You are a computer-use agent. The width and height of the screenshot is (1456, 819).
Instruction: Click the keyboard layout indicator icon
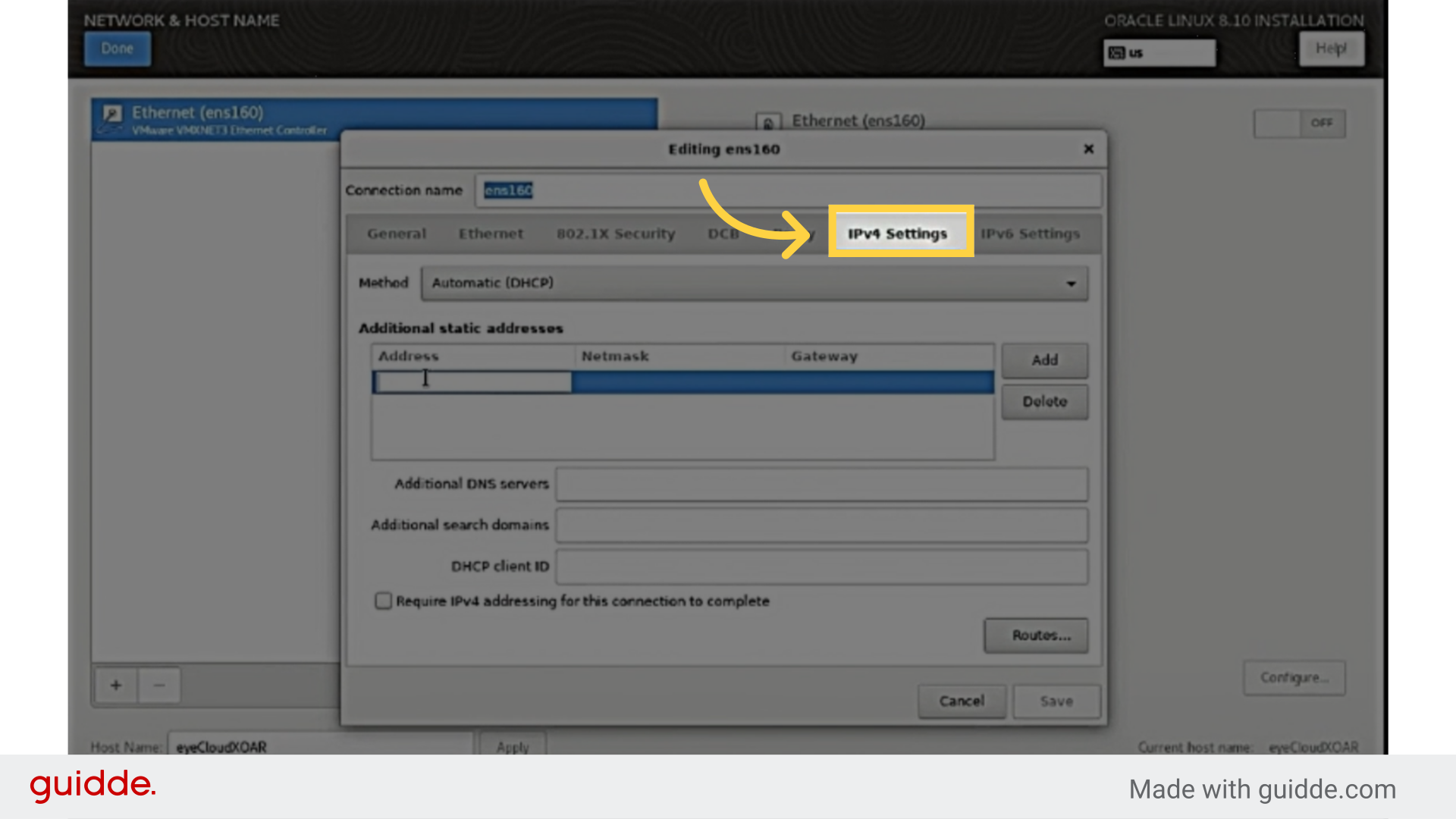pos(1116,52)
